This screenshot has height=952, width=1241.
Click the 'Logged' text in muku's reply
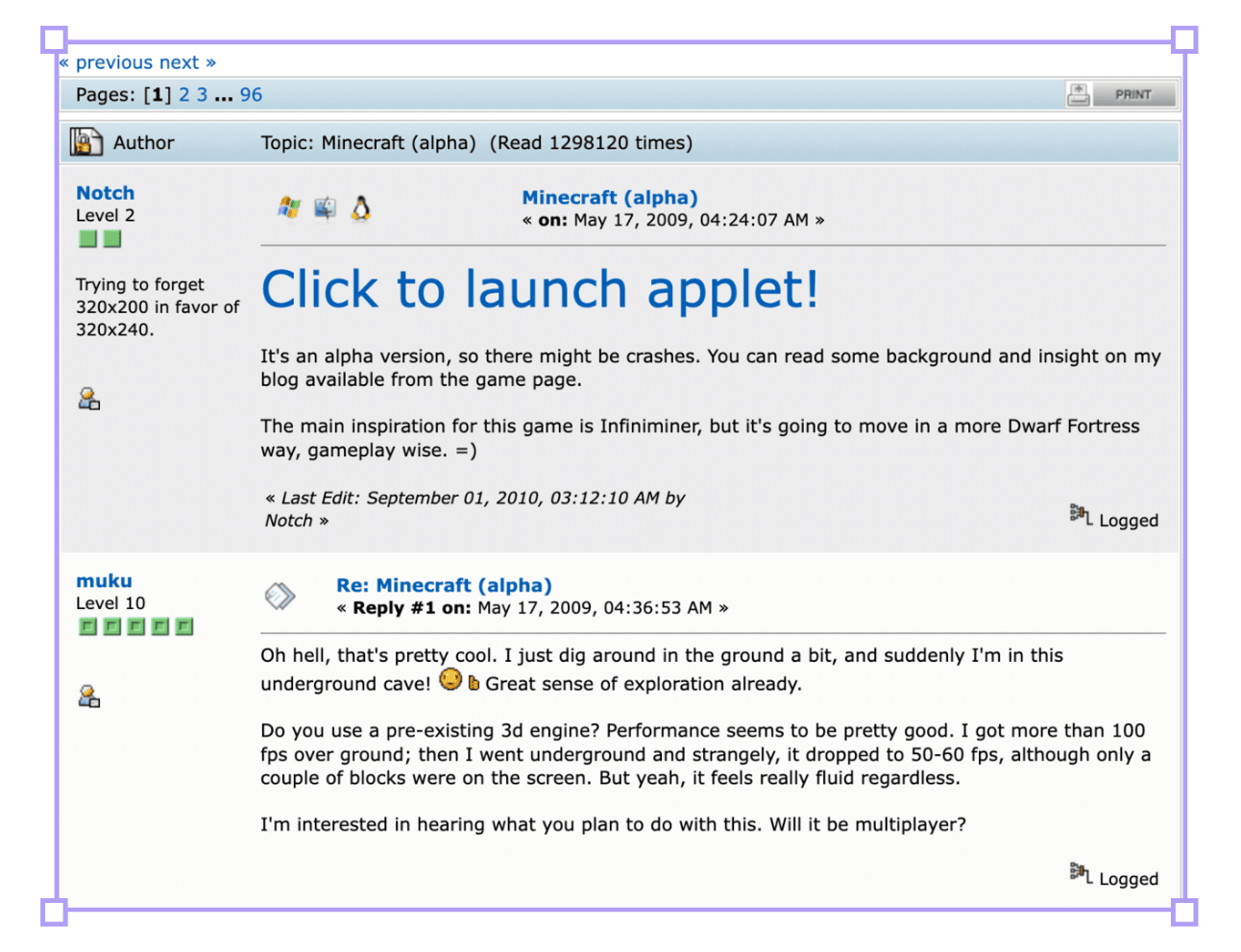1129,879
